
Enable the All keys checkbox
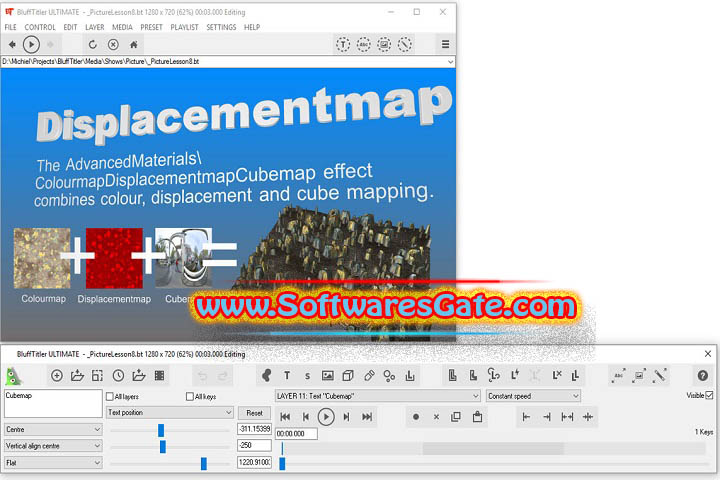click(190, 396)
